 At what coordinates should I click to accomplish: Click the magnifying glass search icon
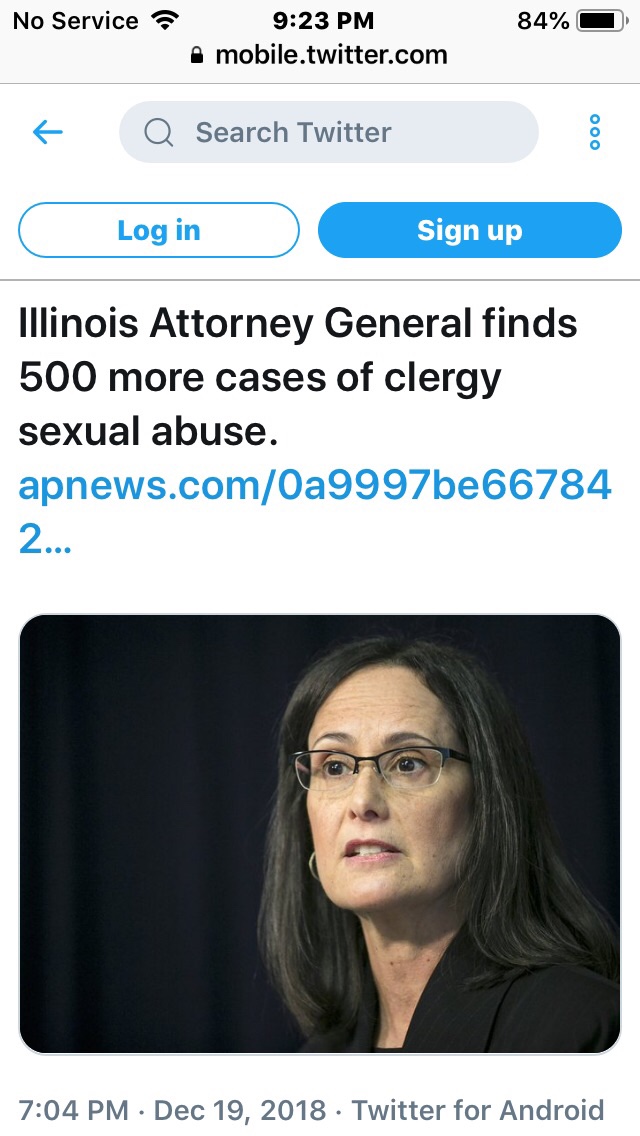pyautogui.click(x=159, y=132)
